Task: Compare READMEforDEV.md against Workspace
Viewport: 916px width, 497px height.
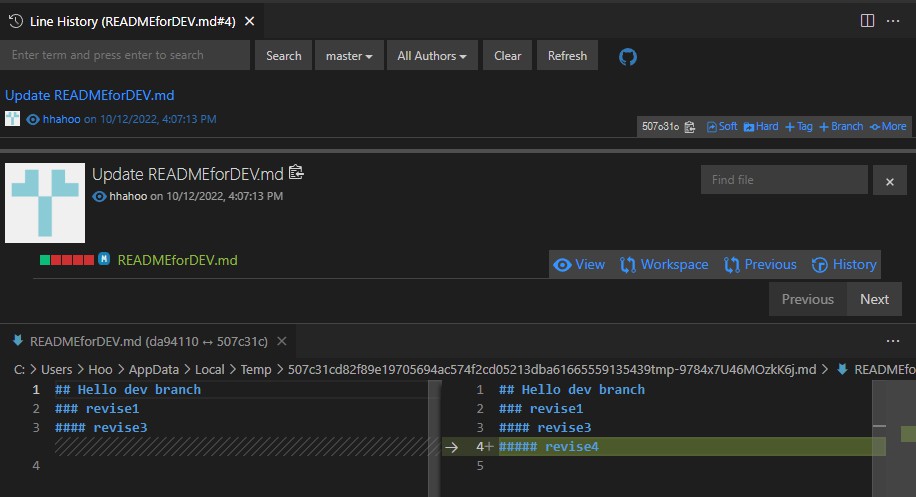Action: coord(664,265)
